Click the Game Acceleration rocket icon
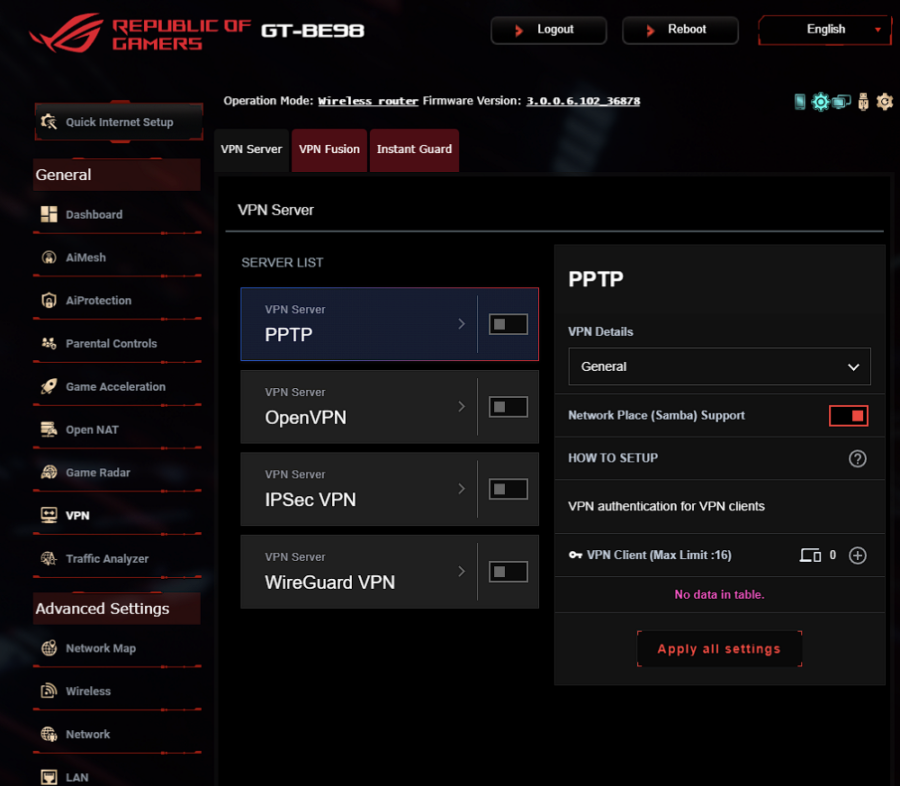This screenshot has width=900, height=786. point(49,386)
